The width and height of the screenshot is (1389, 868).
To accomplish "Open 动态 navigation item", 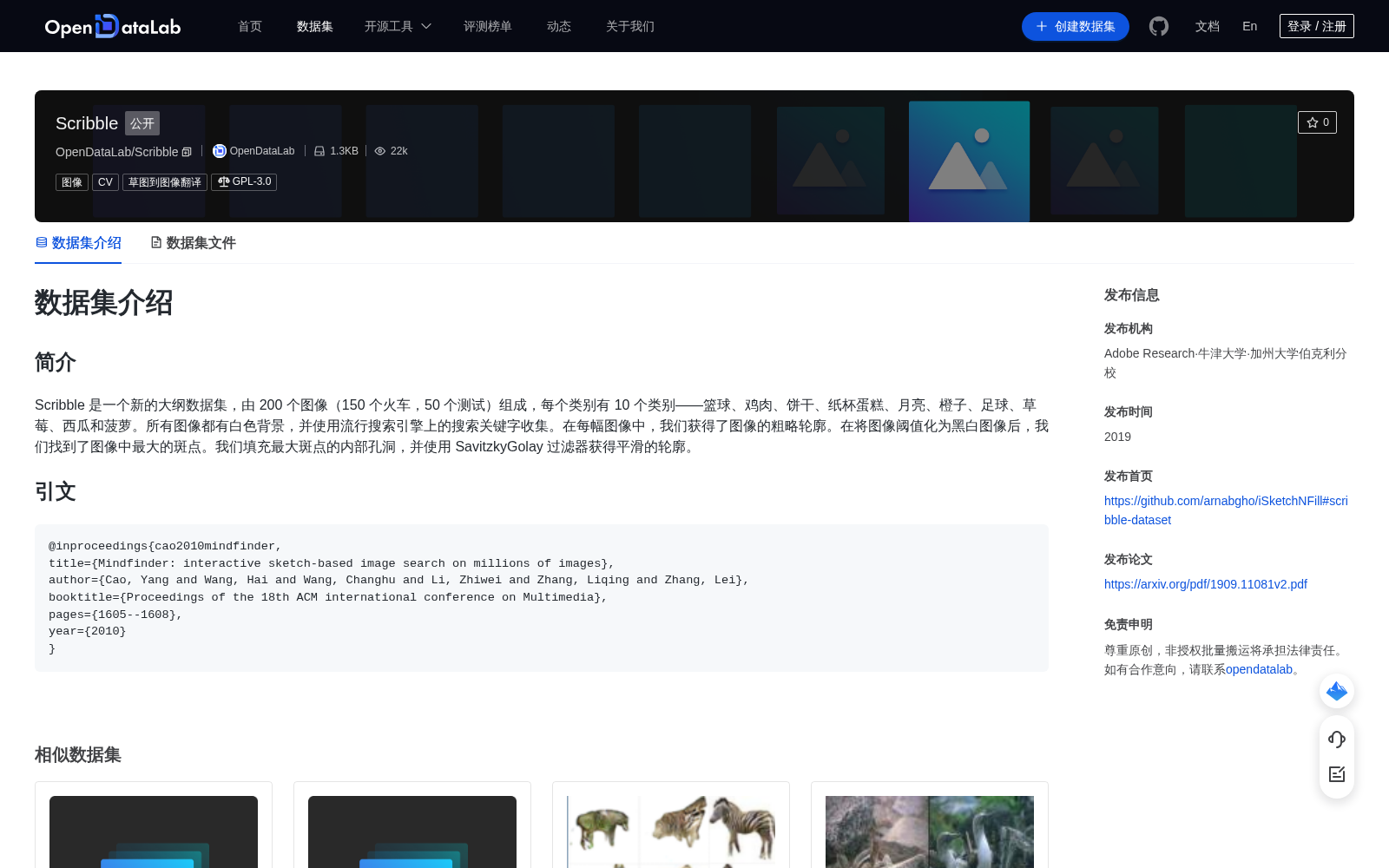I will coord(559,27).
